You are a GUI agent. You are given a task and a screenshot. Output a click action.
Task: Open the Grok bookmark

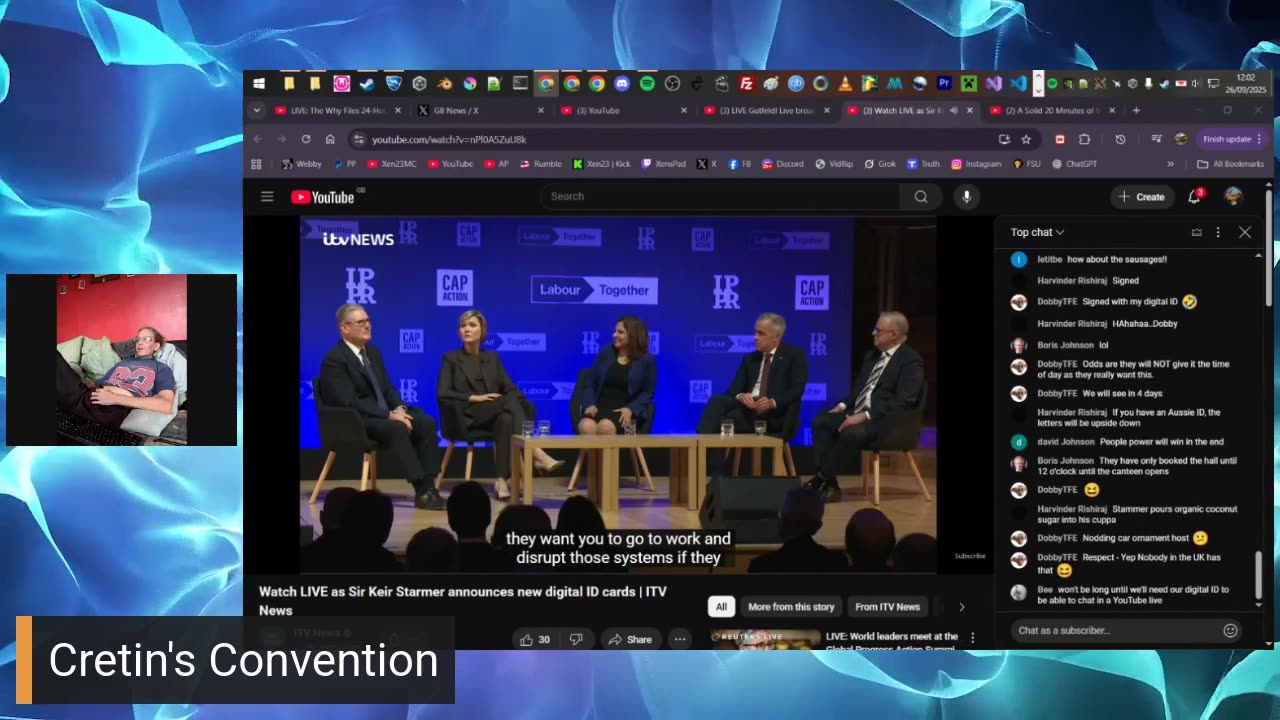(880, 164)
